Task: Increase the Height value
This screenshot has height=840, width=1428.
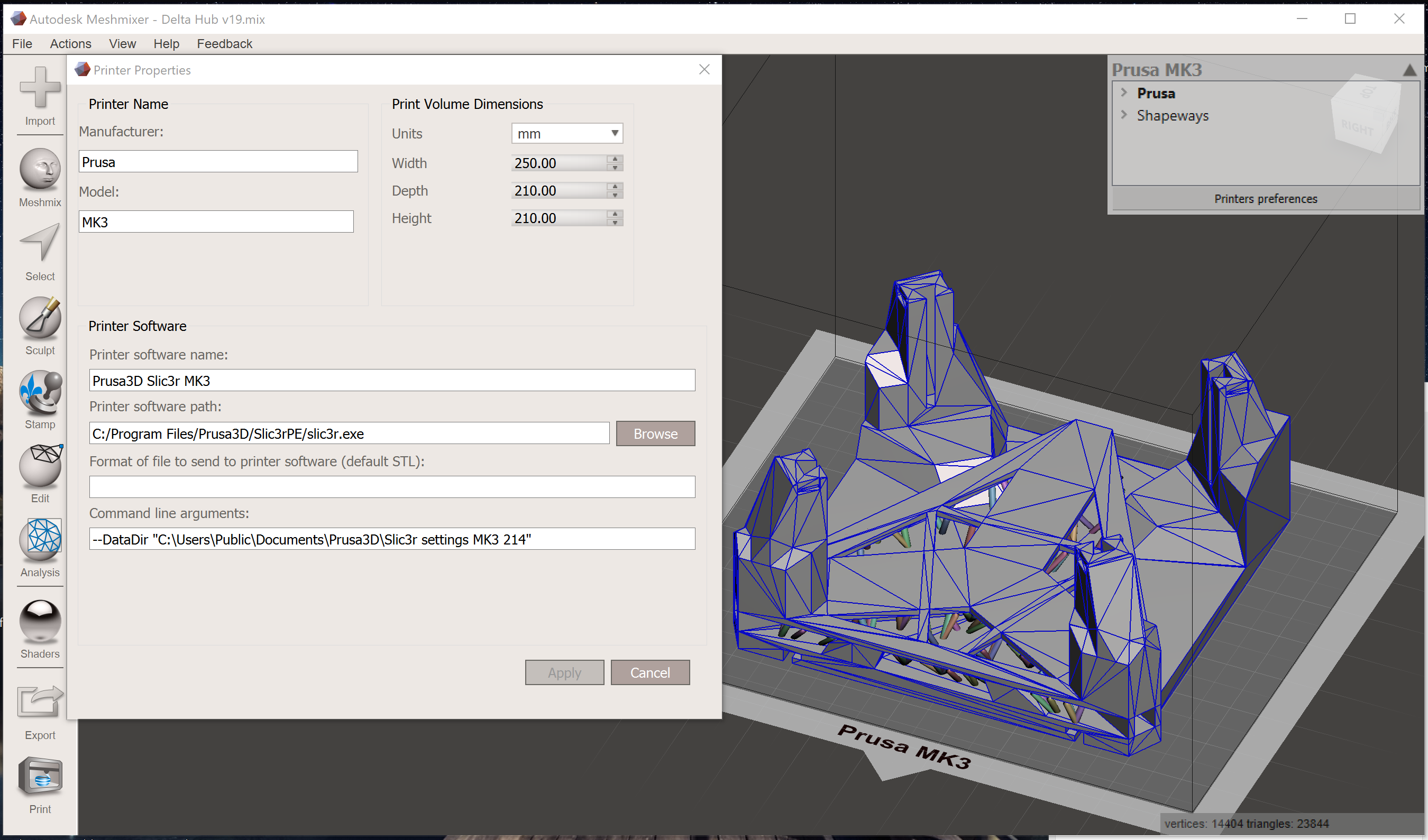Action: tap(615, 214)
